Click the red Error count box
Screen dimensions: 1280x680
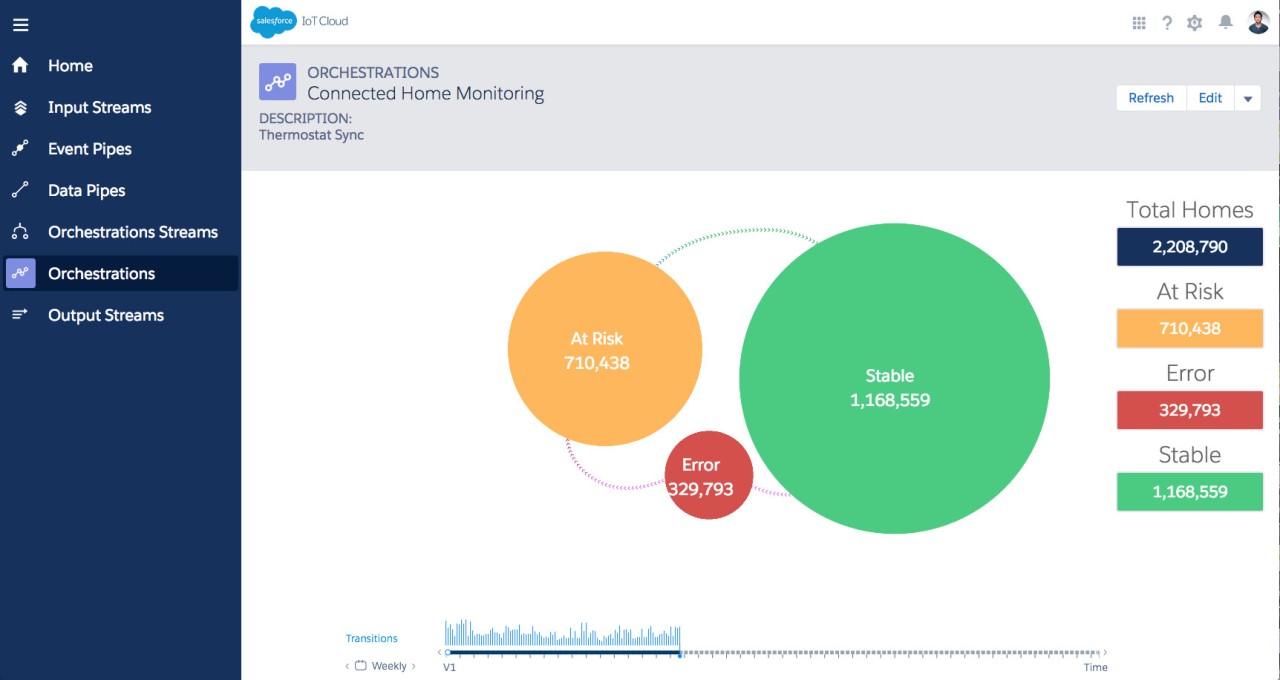(1189, 410)
